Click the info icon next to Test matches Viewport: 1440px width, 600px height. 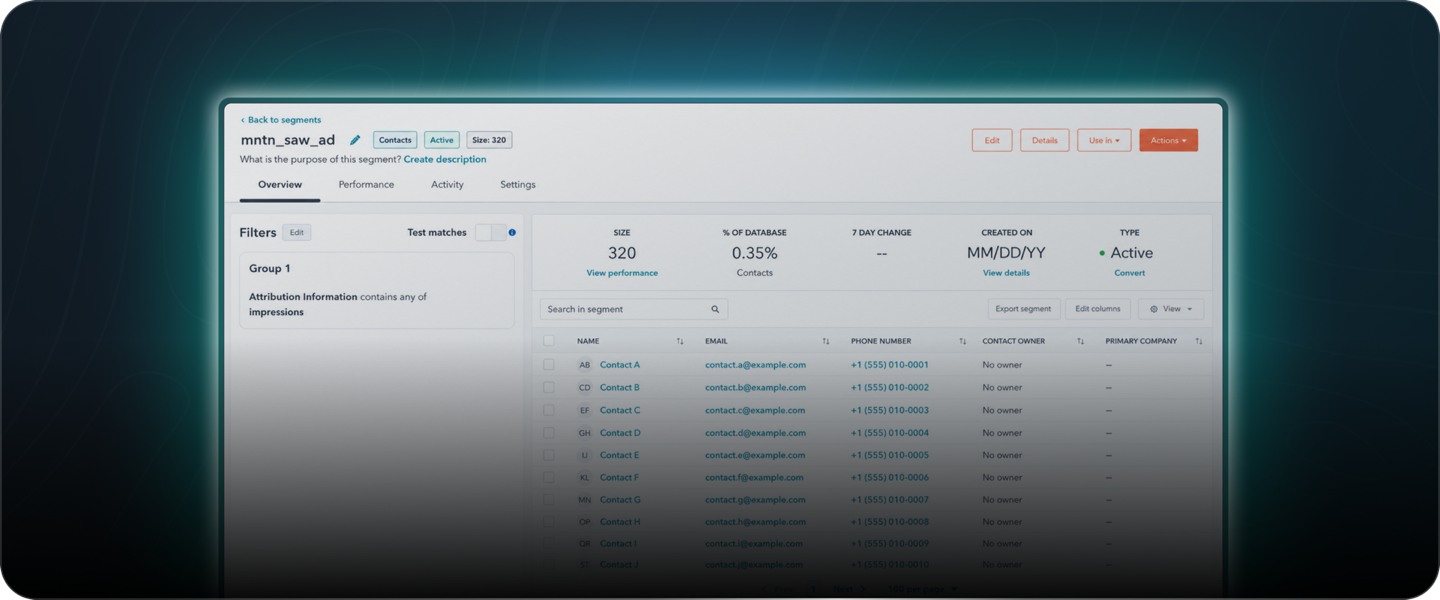point(512,232)
